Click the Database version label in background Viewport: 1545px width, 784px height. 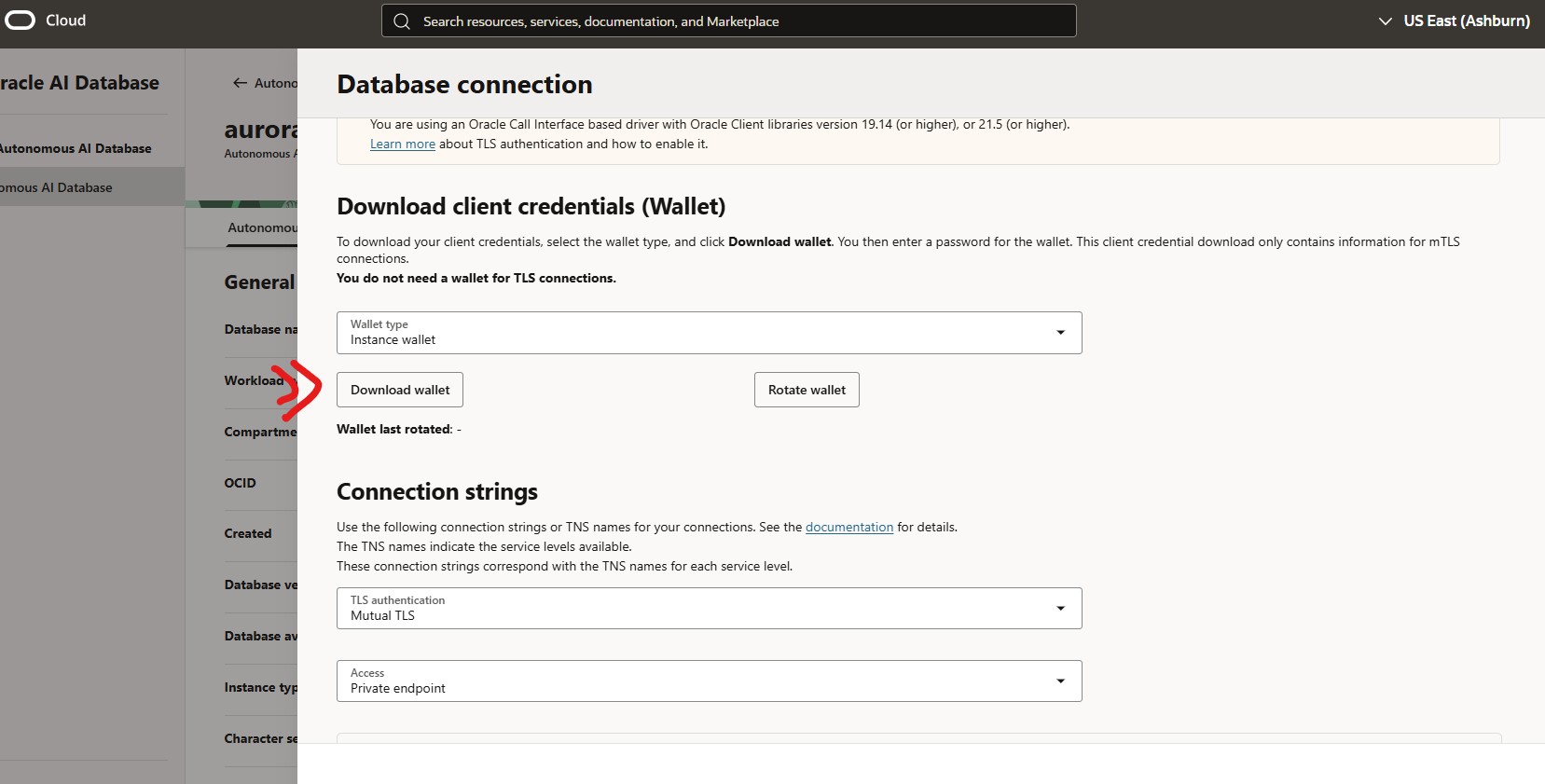point(261,585)
